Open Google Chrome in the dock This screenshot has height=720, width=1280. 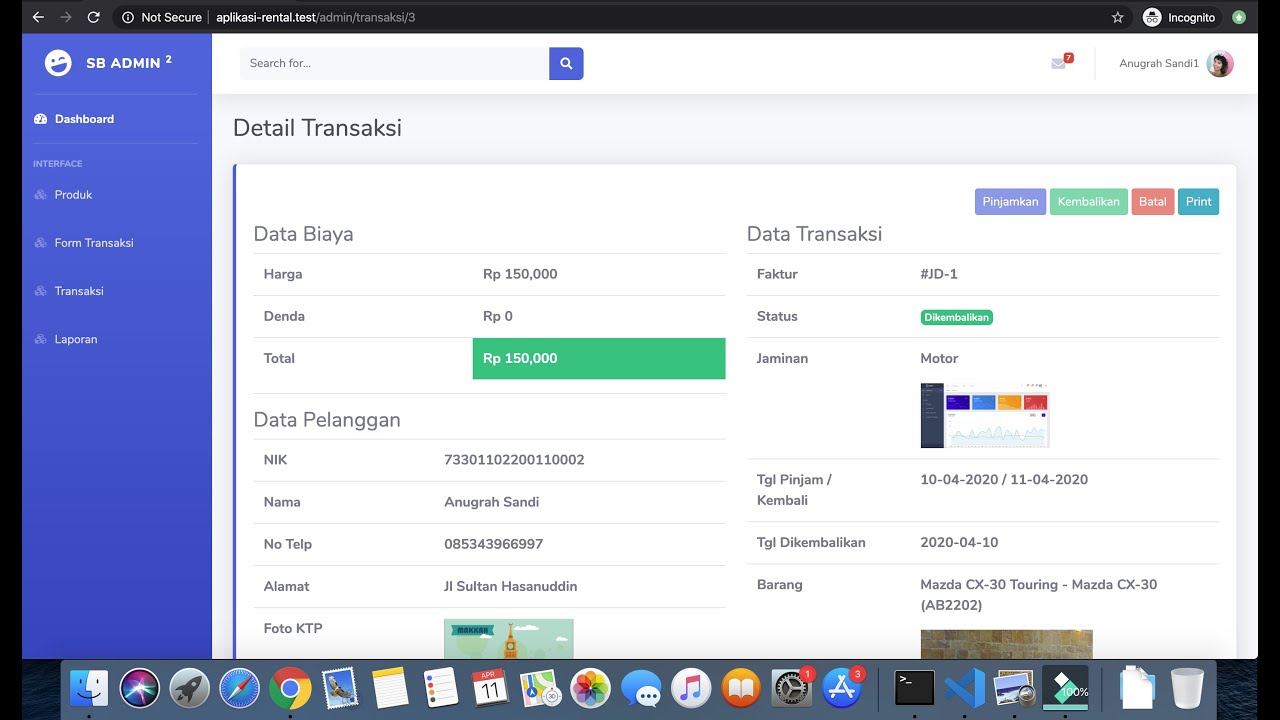coord(290,688)
